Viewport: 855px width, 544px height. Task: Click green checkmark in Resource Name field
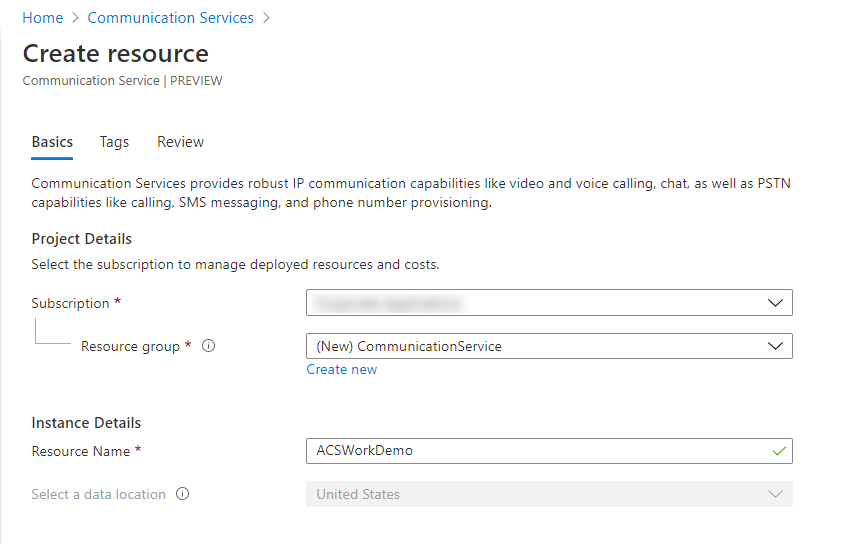pyautogui.click(x=779, y=451)
